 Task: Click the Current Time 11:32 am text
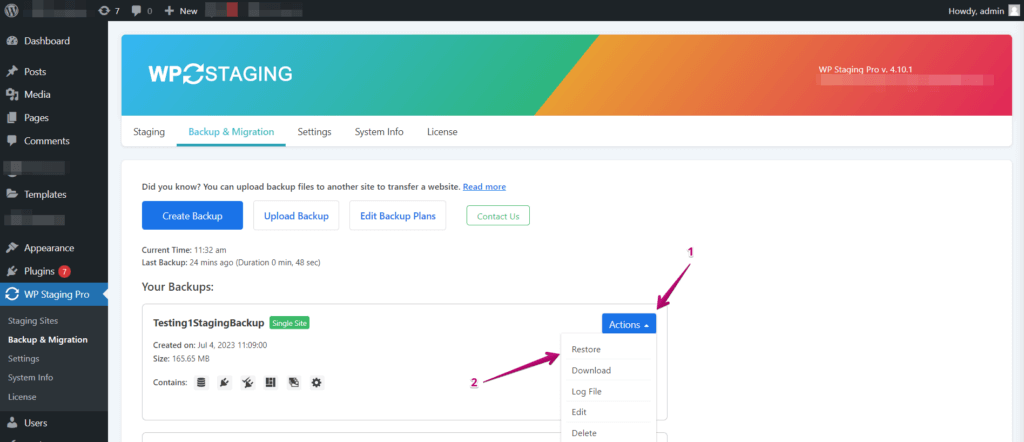pos(184,249)
